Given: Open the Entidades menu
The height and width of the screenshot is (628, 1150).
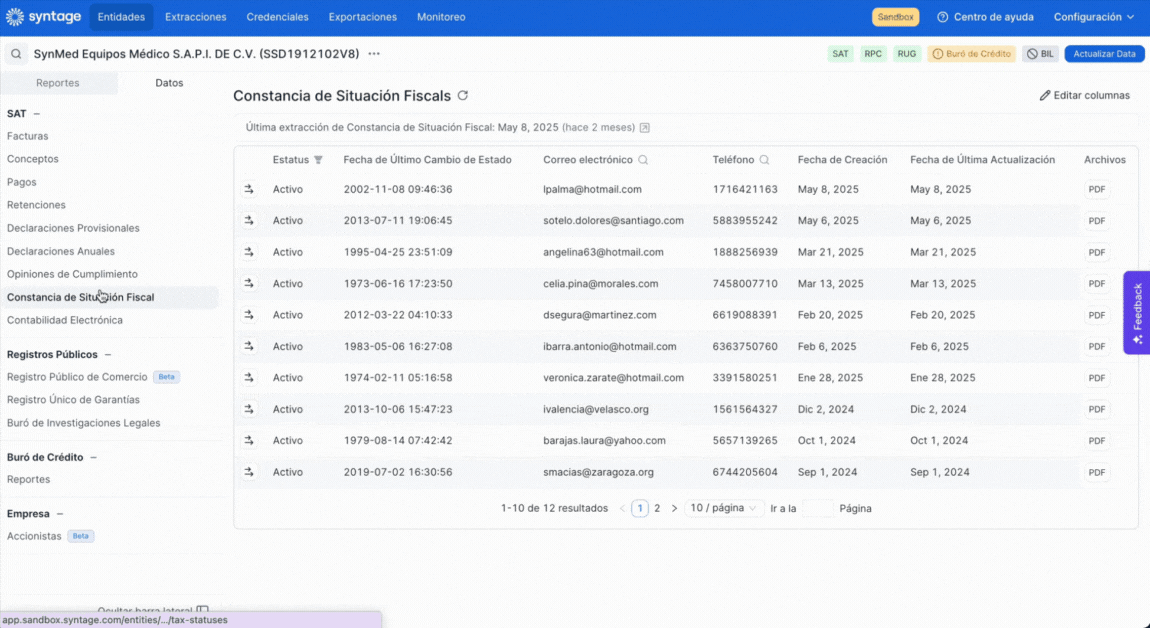Looking at the screenshot, I should pos(121,17).
